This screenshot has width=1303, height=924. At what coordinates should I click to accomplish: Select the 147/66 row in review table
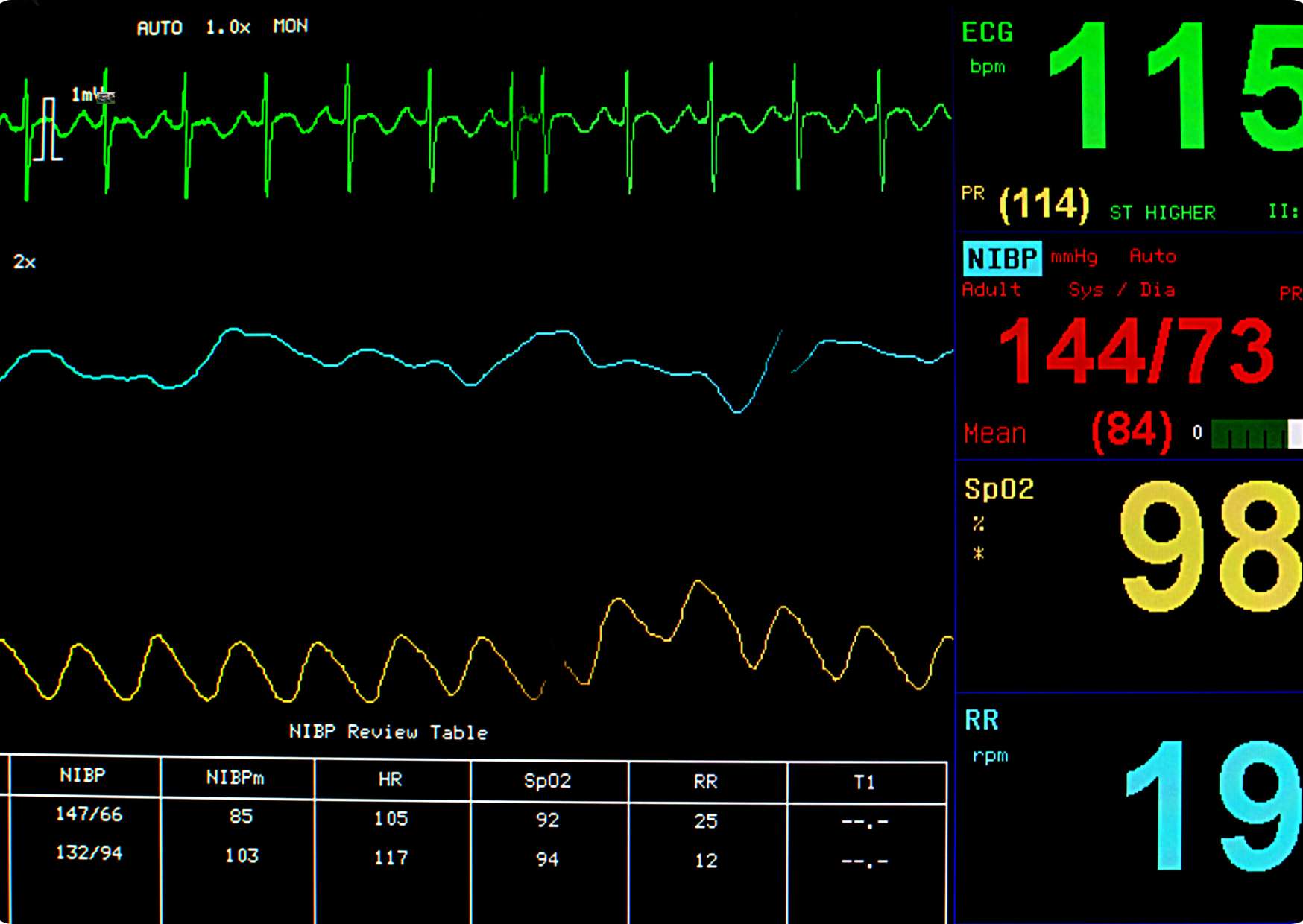pyautogui.click(x=89, y=814)
